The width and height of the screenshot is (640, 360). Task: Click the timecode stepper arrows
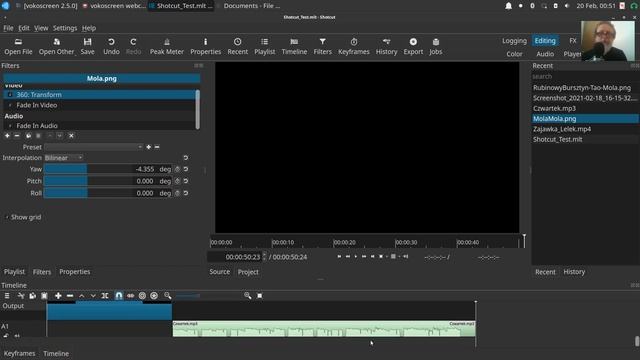(x=264, y=257)
